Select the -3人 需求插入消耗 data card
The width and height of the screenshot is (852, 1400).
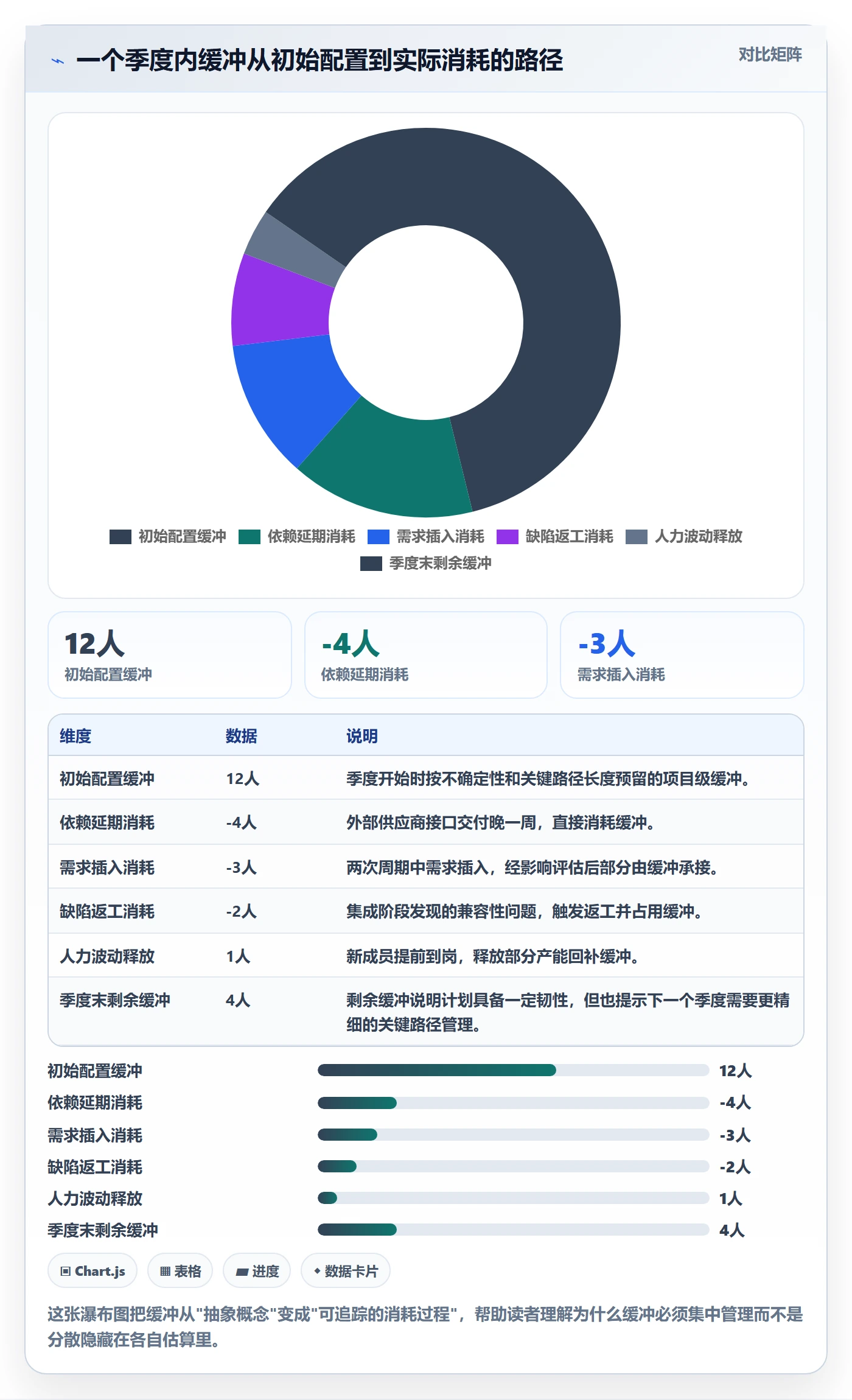pyautogui.click(x=682, y=655)
